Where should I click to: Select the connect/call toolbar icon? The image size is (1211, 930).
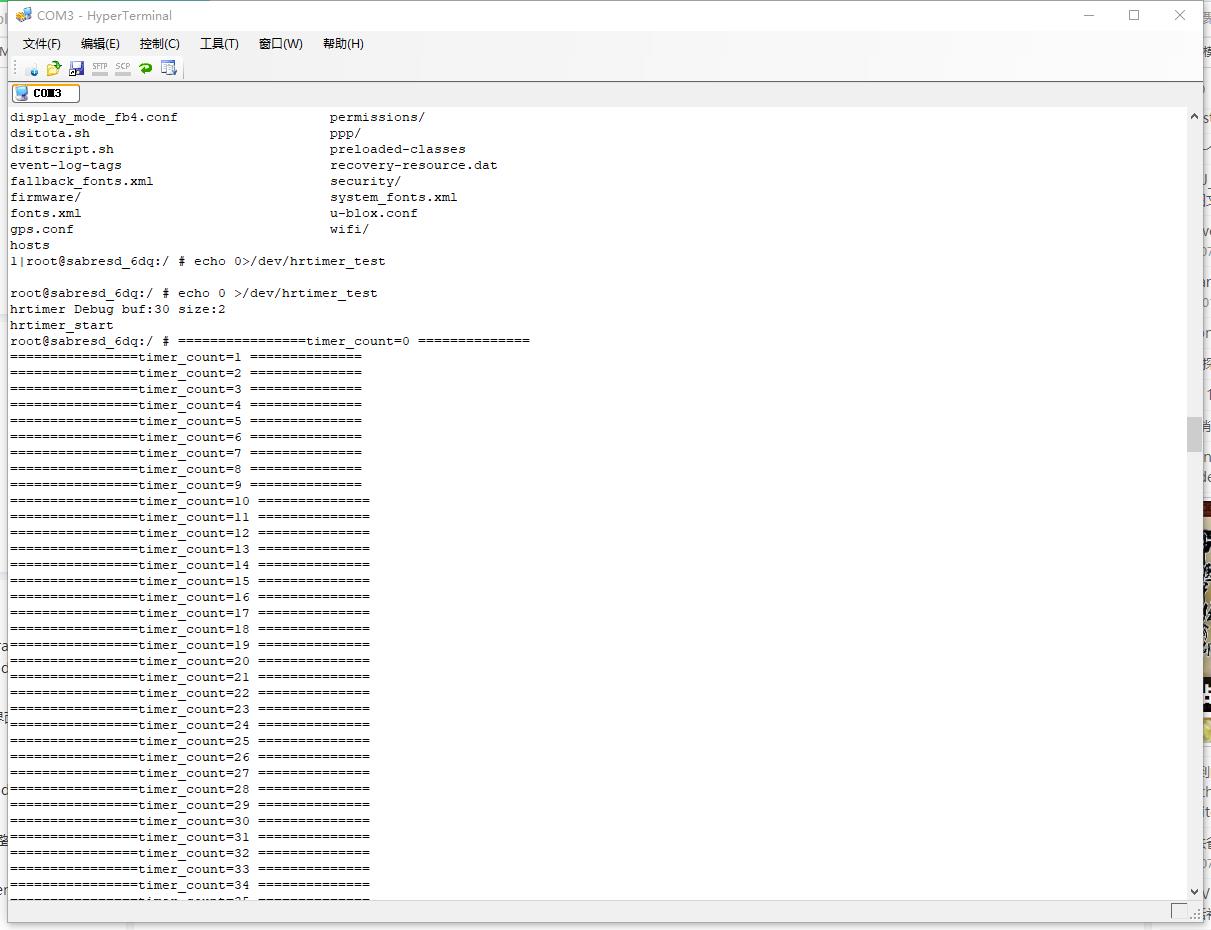[x=31, y=68]
